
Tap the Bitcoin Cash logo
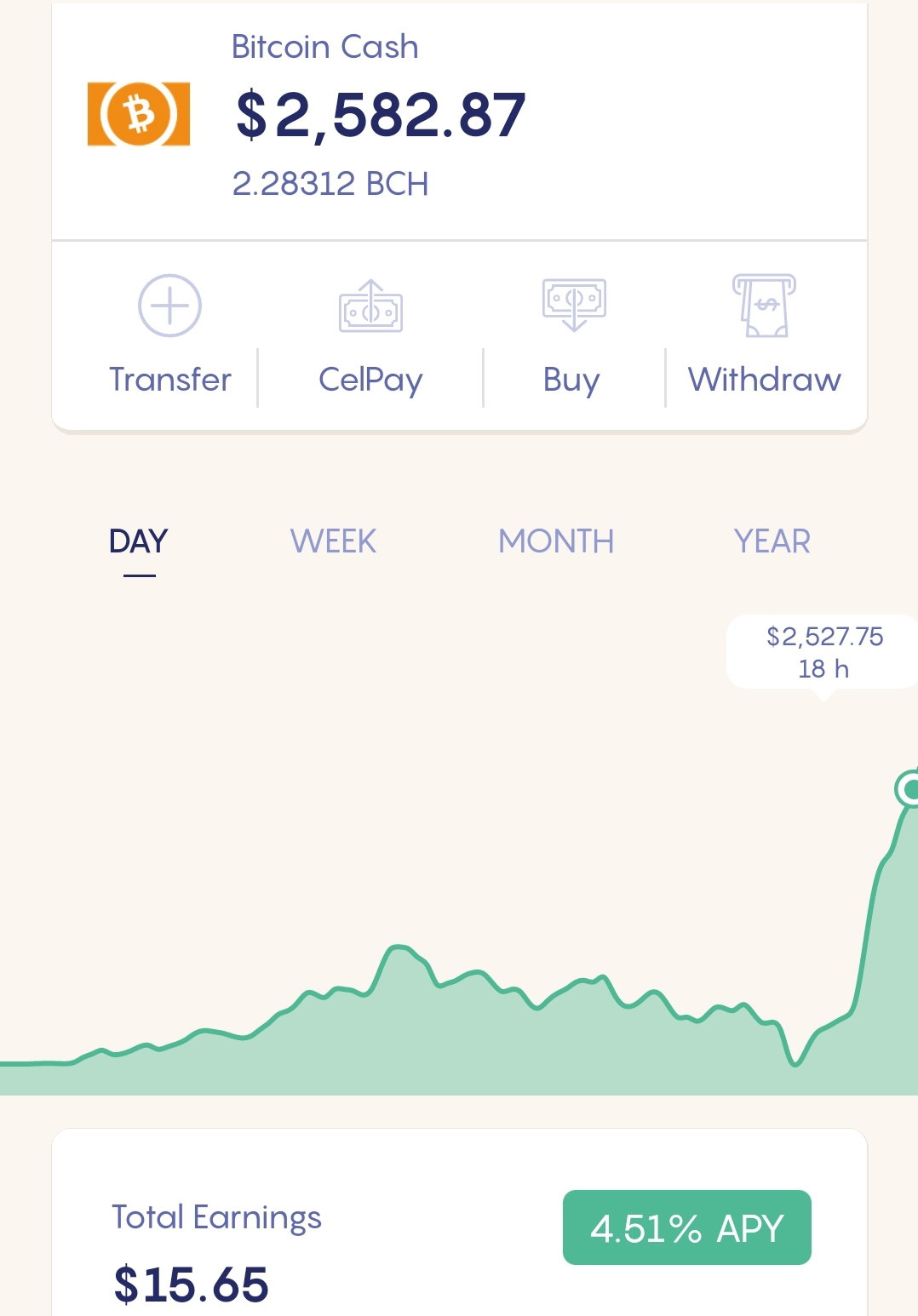(x=139, y=114)
